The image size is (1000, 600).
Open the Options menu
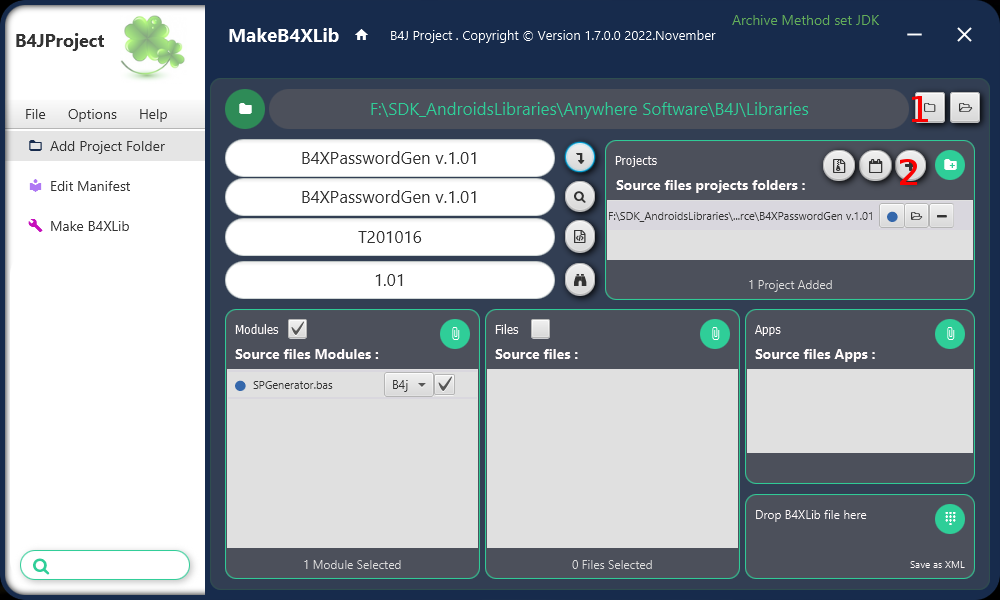point(92,114)
